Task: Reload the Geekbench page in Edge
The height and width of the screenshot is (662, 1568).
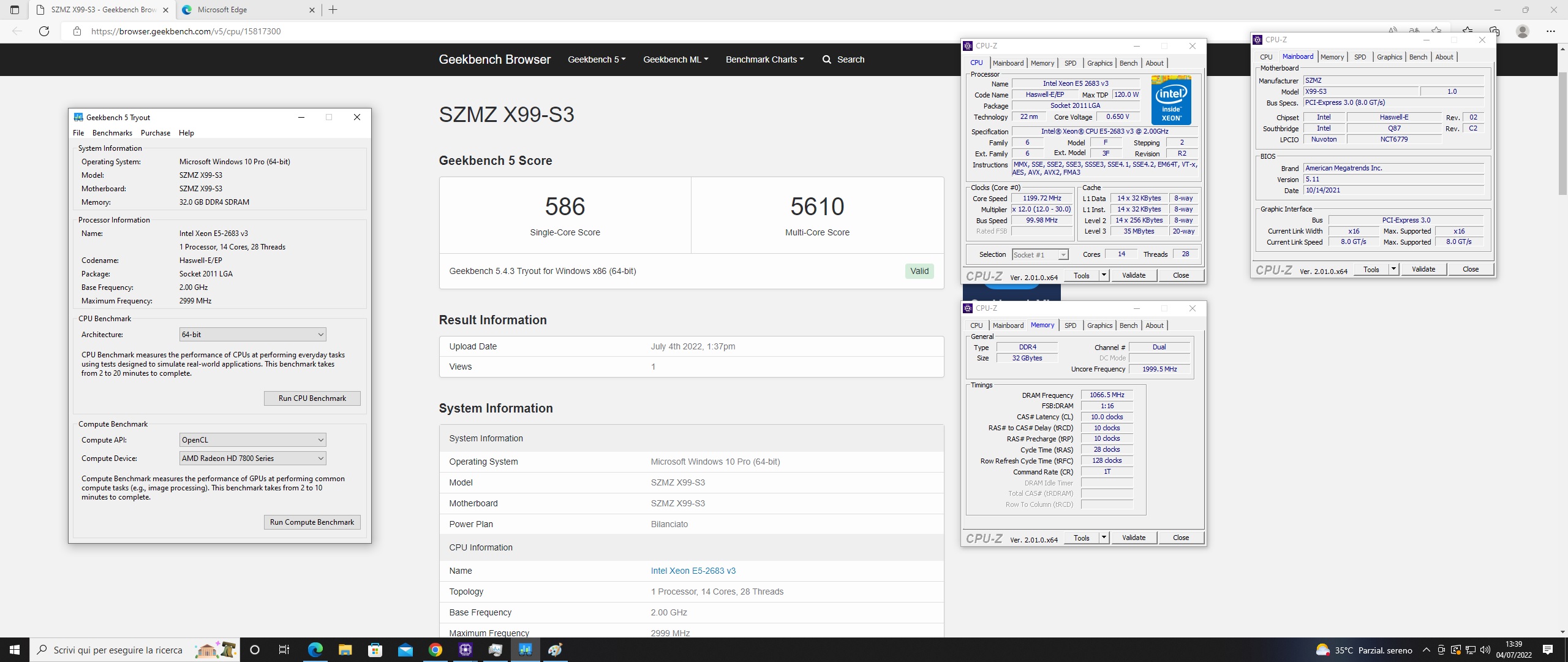Action: pos(44,31)
